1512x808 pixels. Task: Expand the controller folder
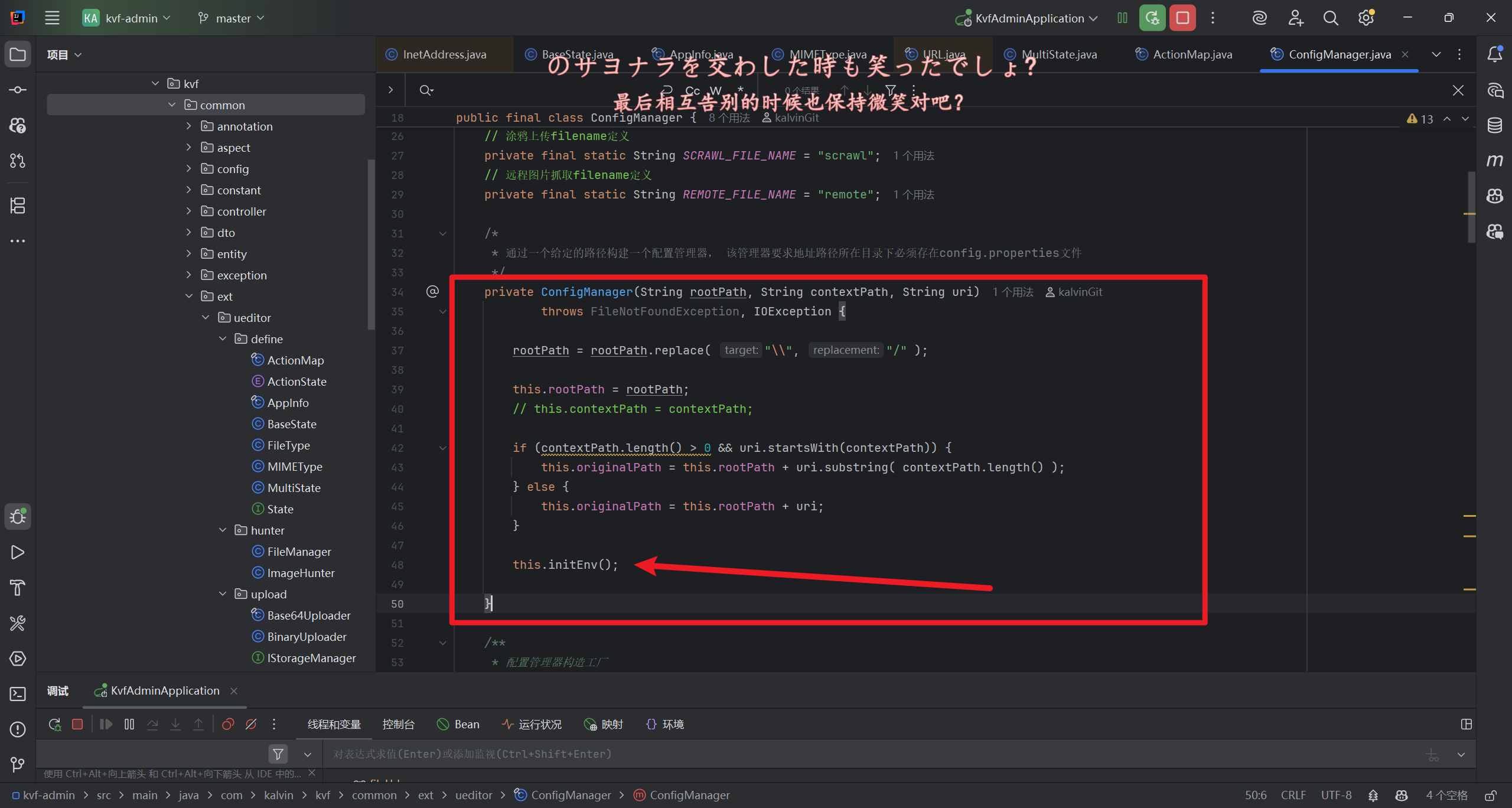click(x=189, y=211)
